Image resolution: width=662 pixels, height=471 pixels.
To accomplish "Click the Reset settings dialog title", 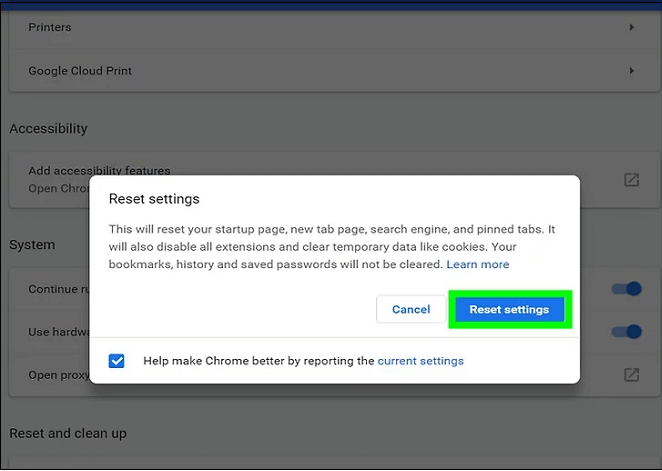I will click(154, 200).
